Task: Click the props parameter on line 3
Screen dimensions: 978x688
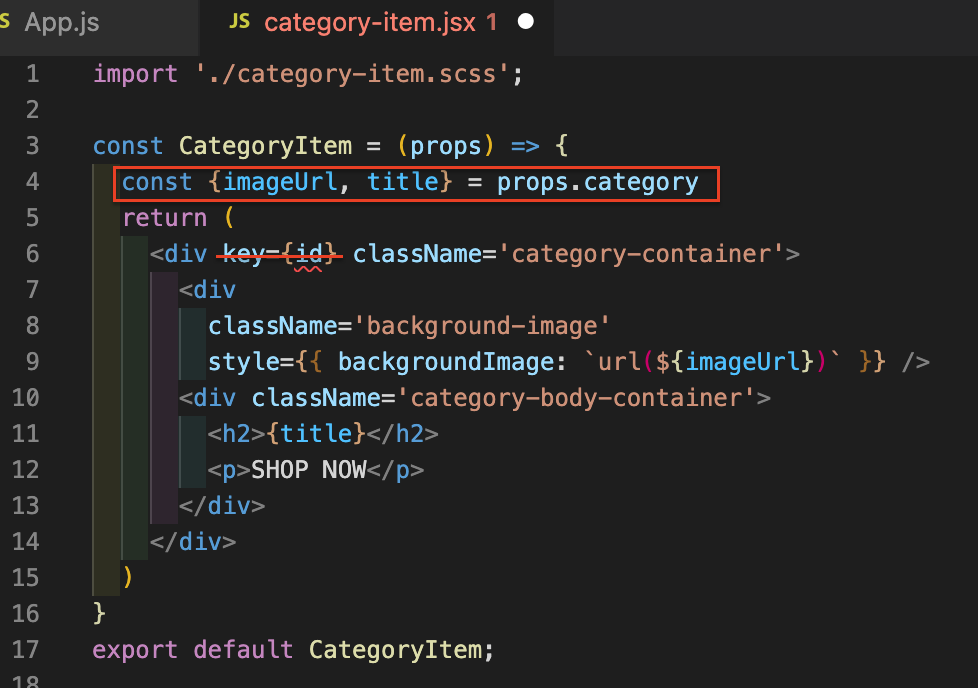Action: pos(446,146)
